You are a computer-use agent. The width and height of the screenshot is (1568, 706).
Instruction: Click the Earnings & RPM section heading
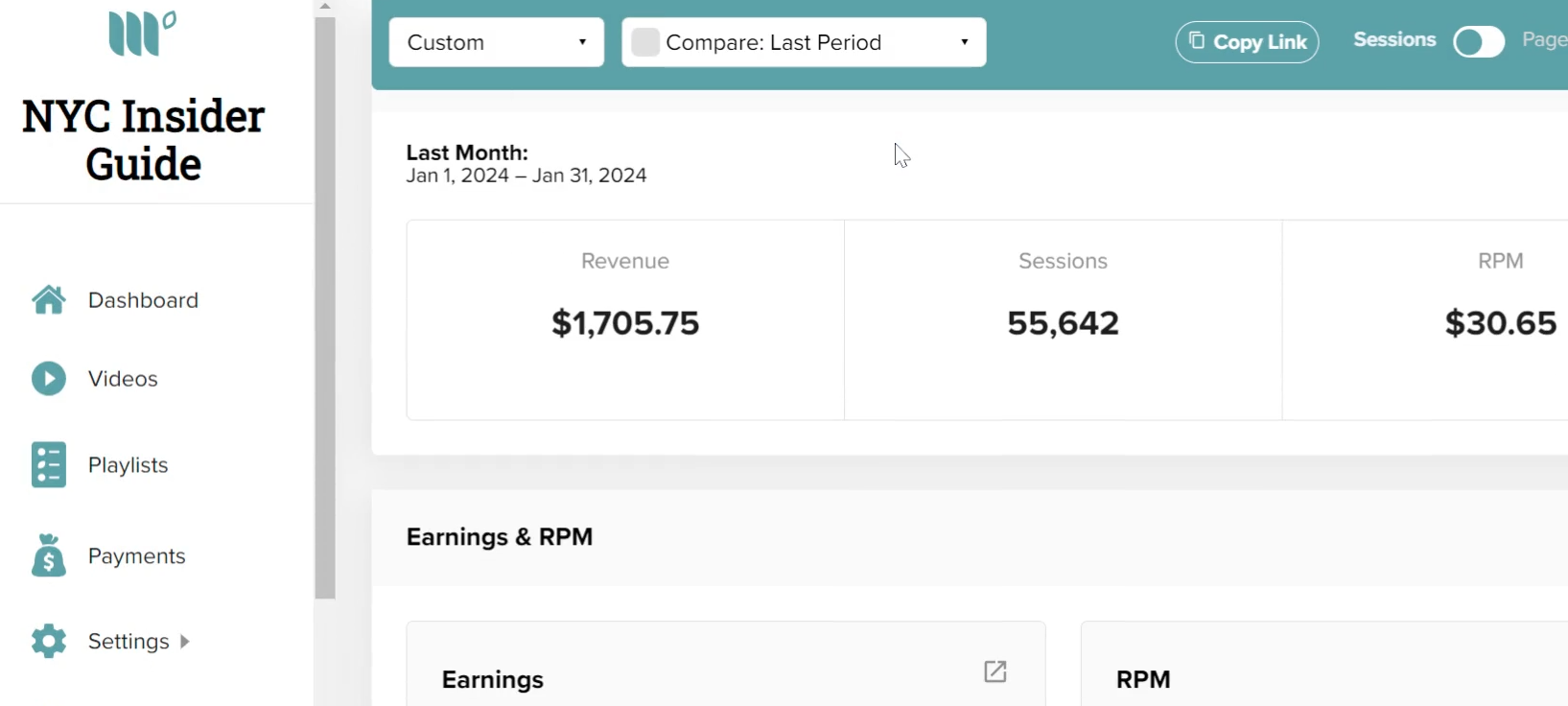point(500,536)
